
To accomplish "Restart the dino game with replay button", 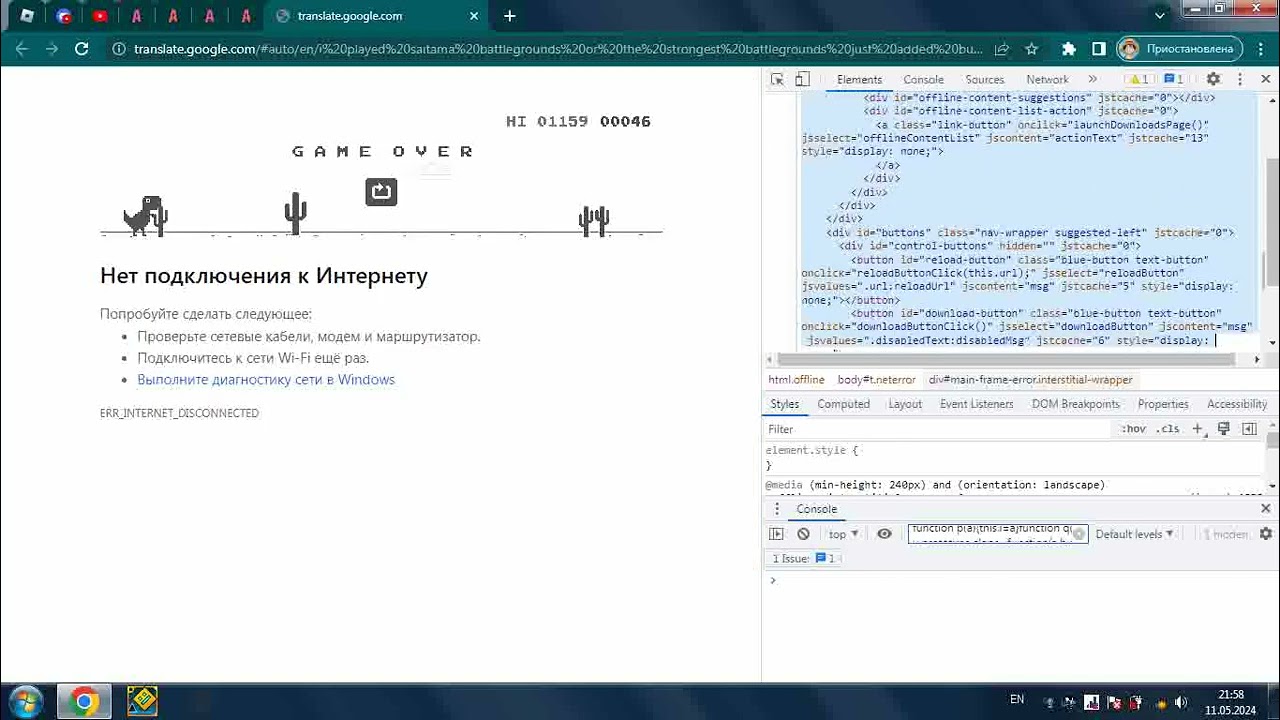I will coord(381,191).
